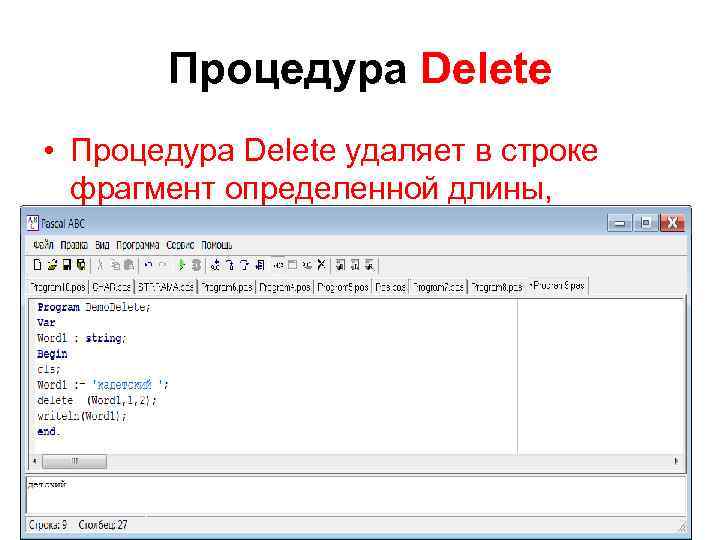Screen dimensions: 720x540
Task: Switch to the Program8.pas tab
Action: pos(497,287)
